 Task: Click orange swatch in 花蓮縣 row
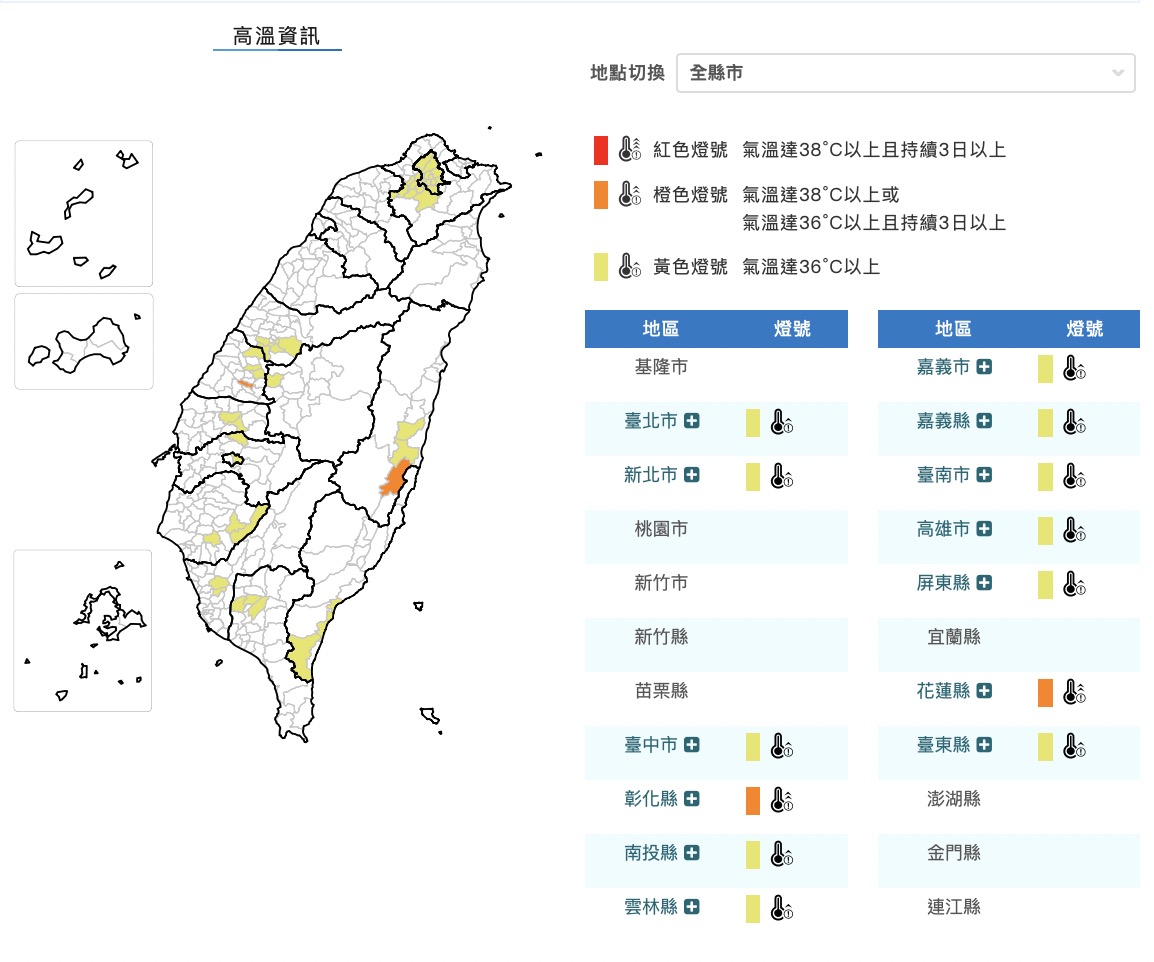coord(1045,693)
